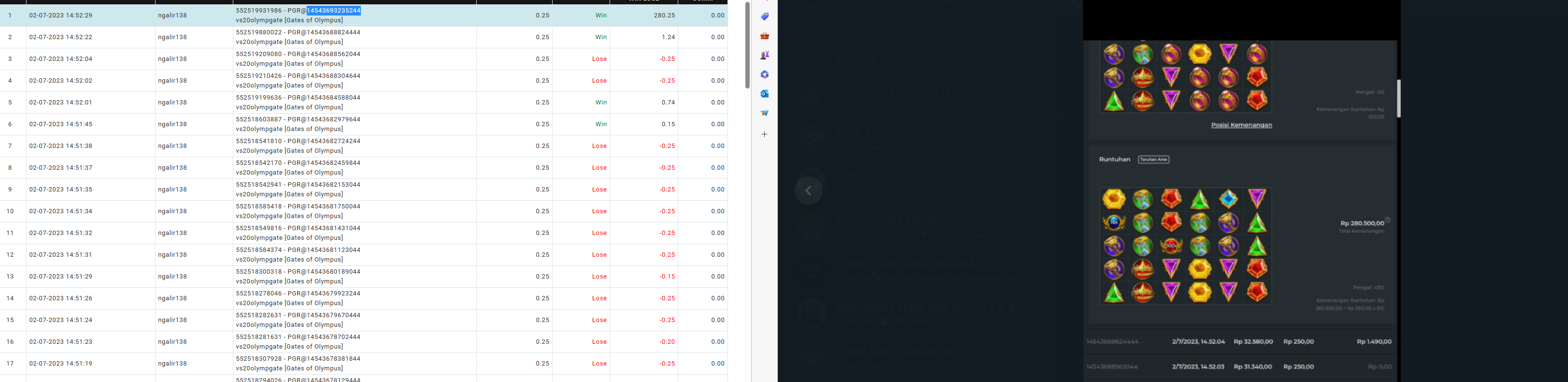
Task: Open the Tools briefcase icon in the sidebar
Action: [x=765, y=36]
